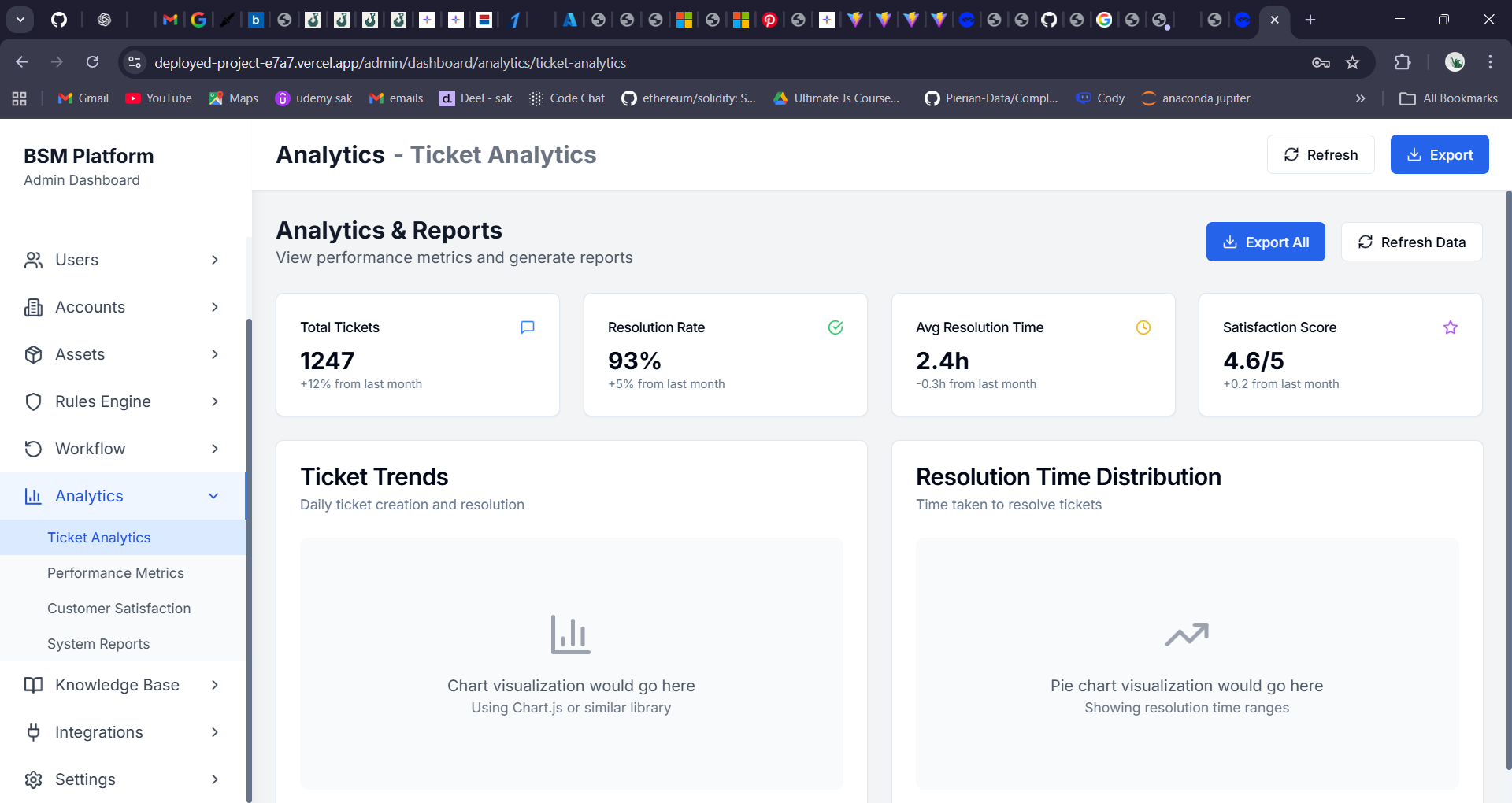
Task: Click the 93% resolution rate value
Action: [x=635, y=361]
